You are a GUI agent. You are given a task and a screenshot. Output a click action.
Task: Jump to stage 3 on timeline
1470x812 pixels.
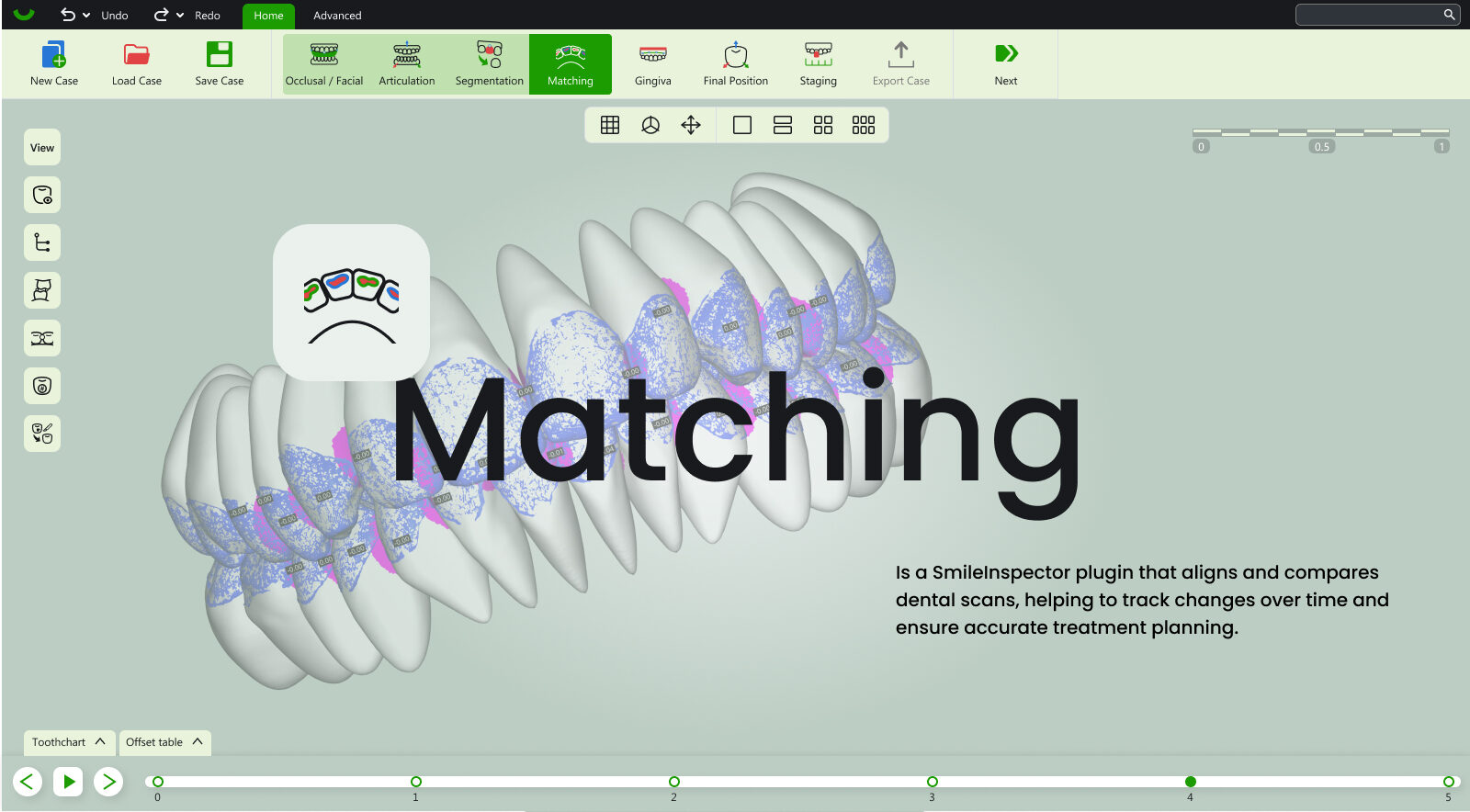pyautogui.click(x=932, y=782)
